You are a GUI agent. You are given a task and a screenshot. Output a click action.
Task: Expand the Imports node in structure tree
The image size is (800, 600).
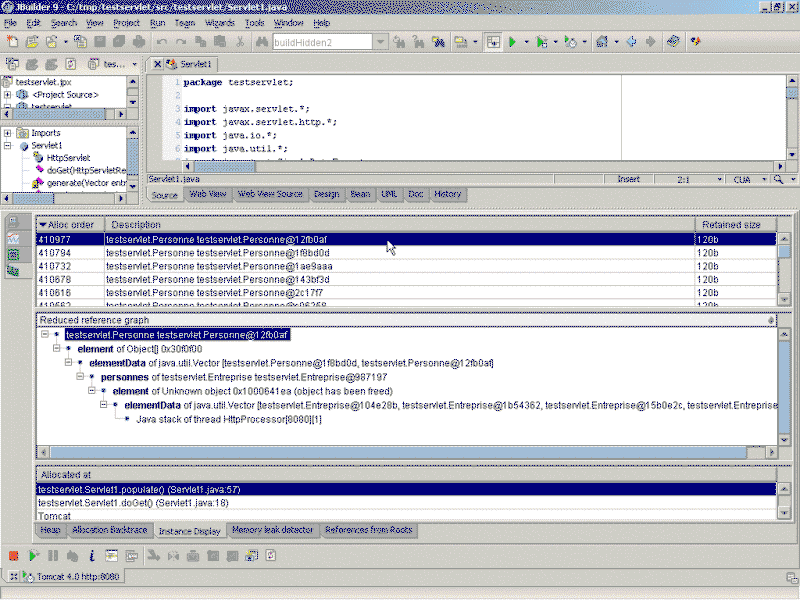[8, 133]
